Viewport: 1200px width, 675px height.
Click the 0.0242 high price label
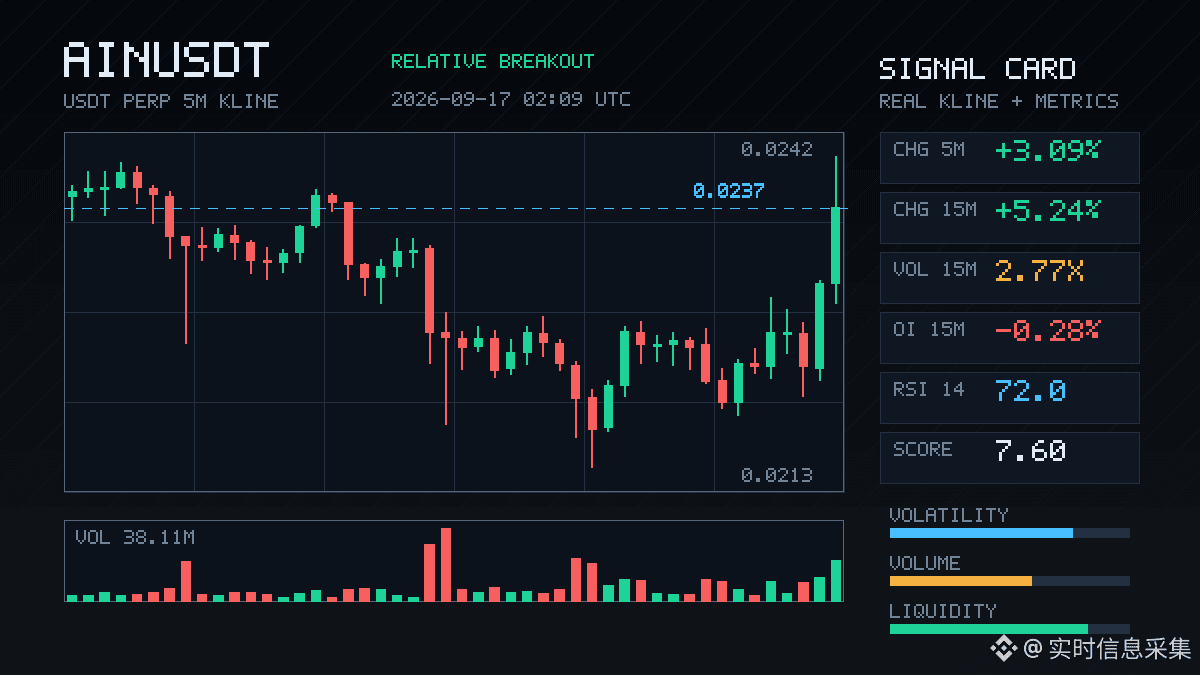pyautogui.click(x=776, y=150)
